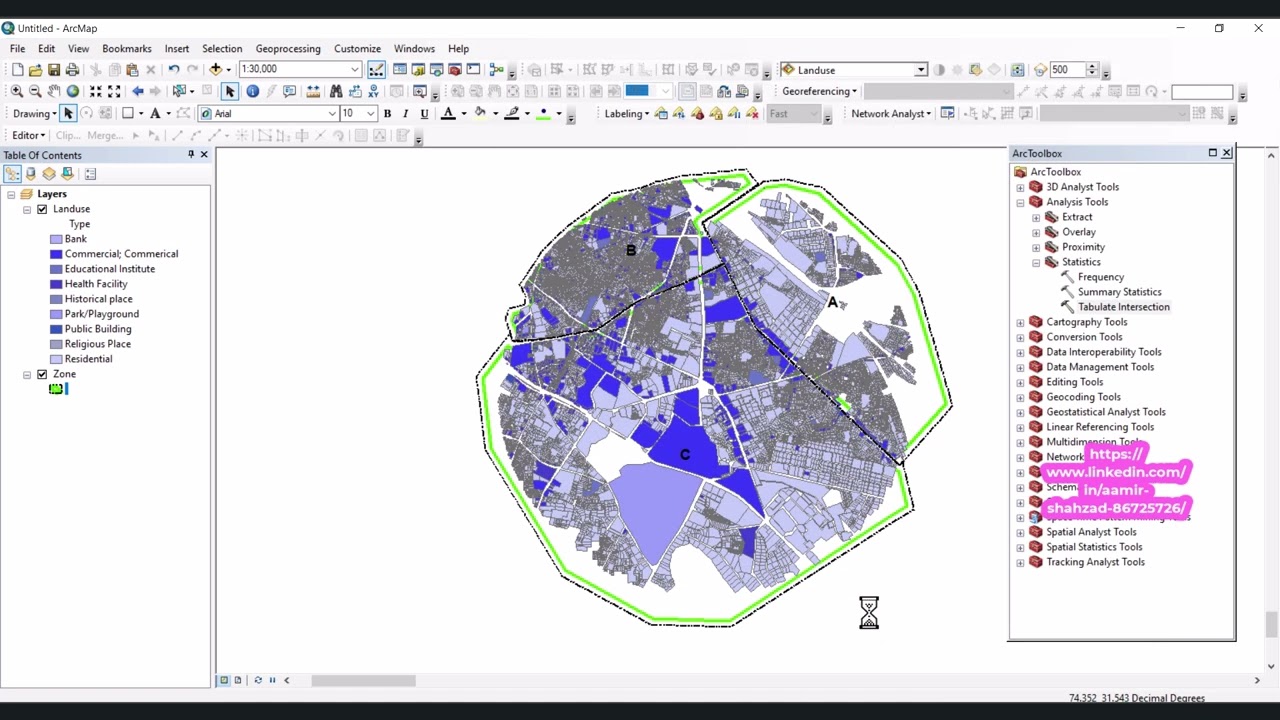Expand the Proximity toolset
The image size is (1280, 720).
(1036, 247)
